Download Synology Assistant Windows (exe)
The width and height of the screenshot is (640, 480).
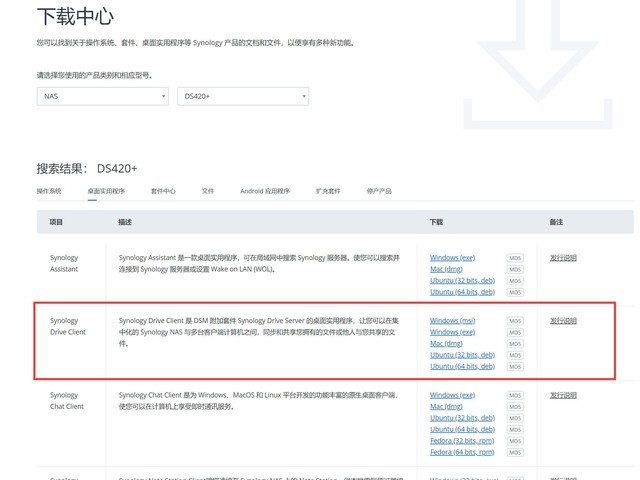[452, 258]
